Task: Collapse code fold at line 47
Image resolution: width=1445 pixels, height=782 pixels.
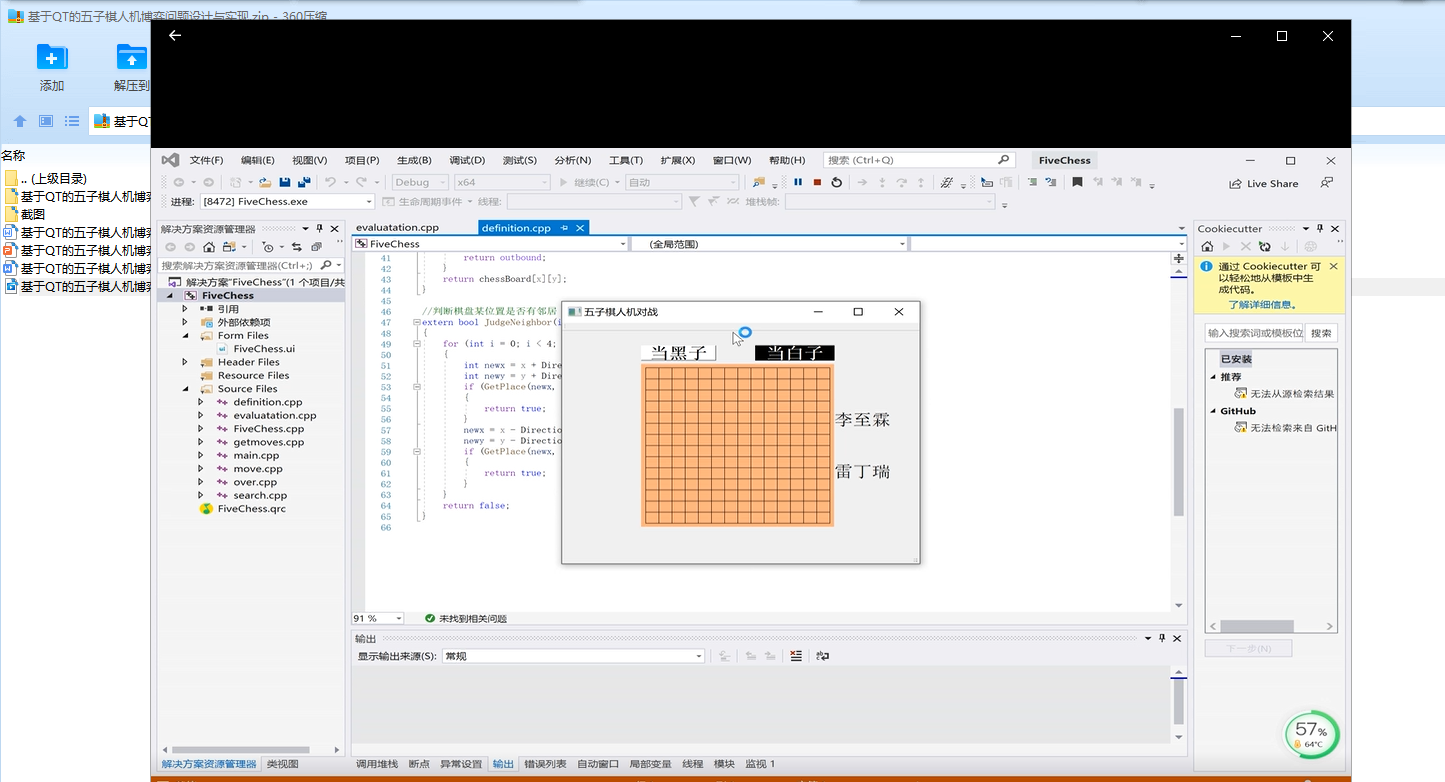Action: [417, 322]
